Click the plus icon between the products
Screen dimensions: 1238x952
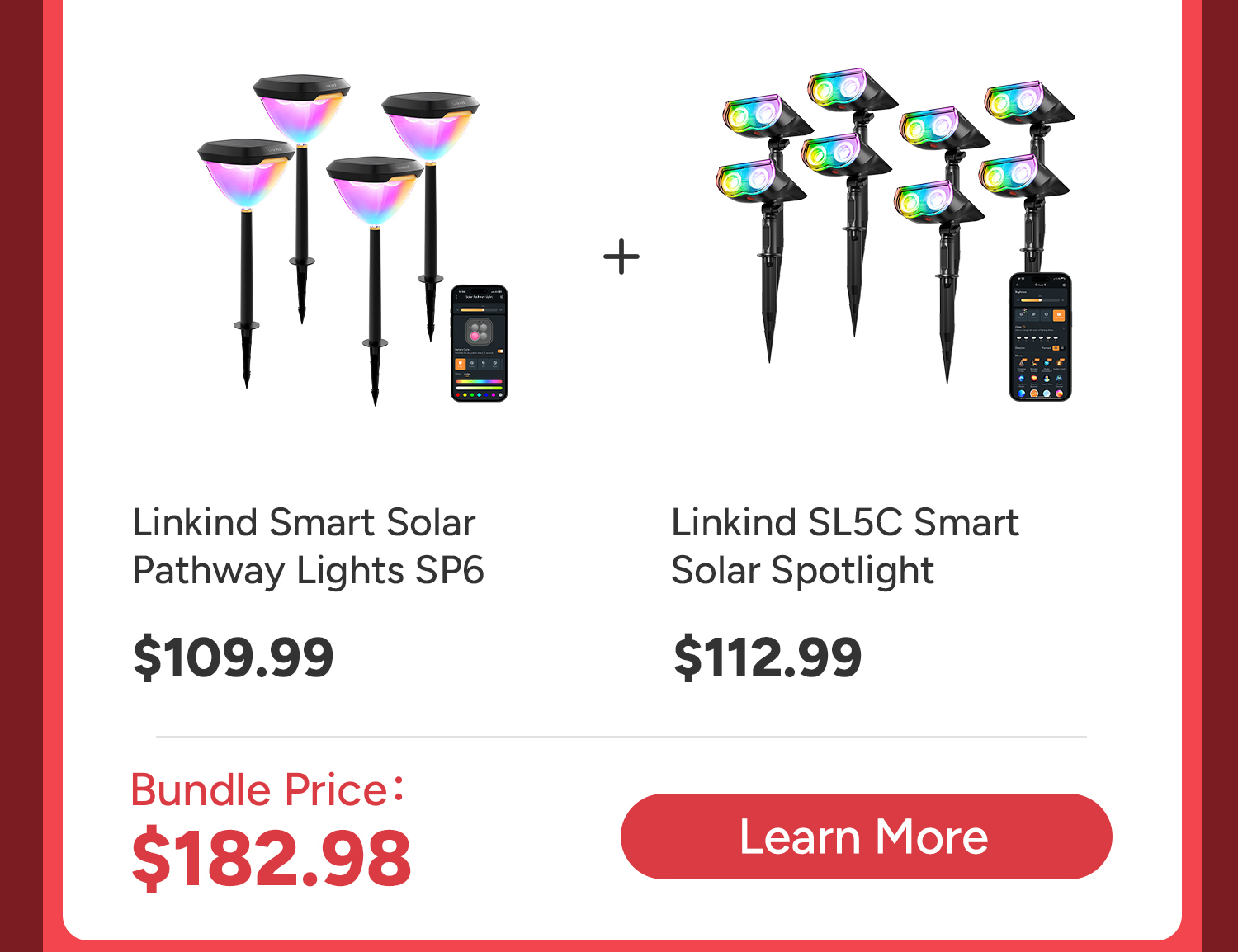pos(621,257)
